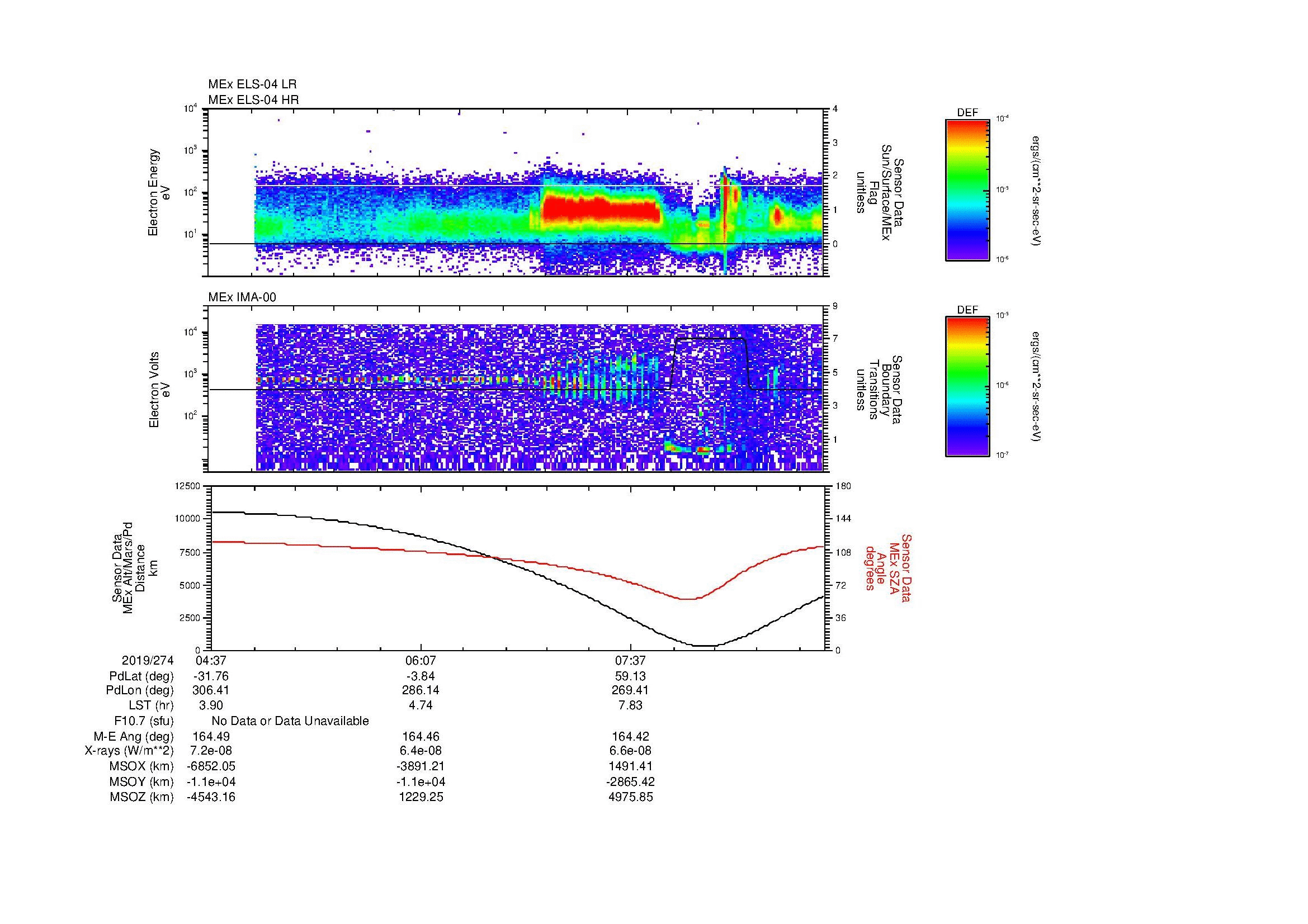Click the red 'MEx SZA Angle degrees' label
The width and height of the screenshot is (1308, 924).
[887, 567]
